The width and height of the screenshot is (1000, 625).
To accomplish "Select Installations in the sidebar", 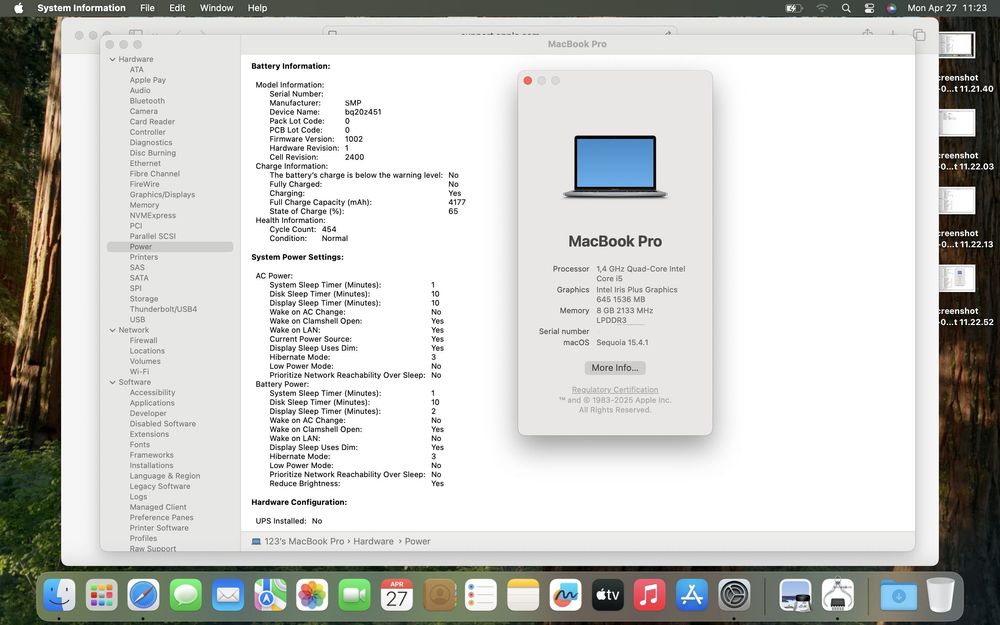I will (x=151, y=466).
